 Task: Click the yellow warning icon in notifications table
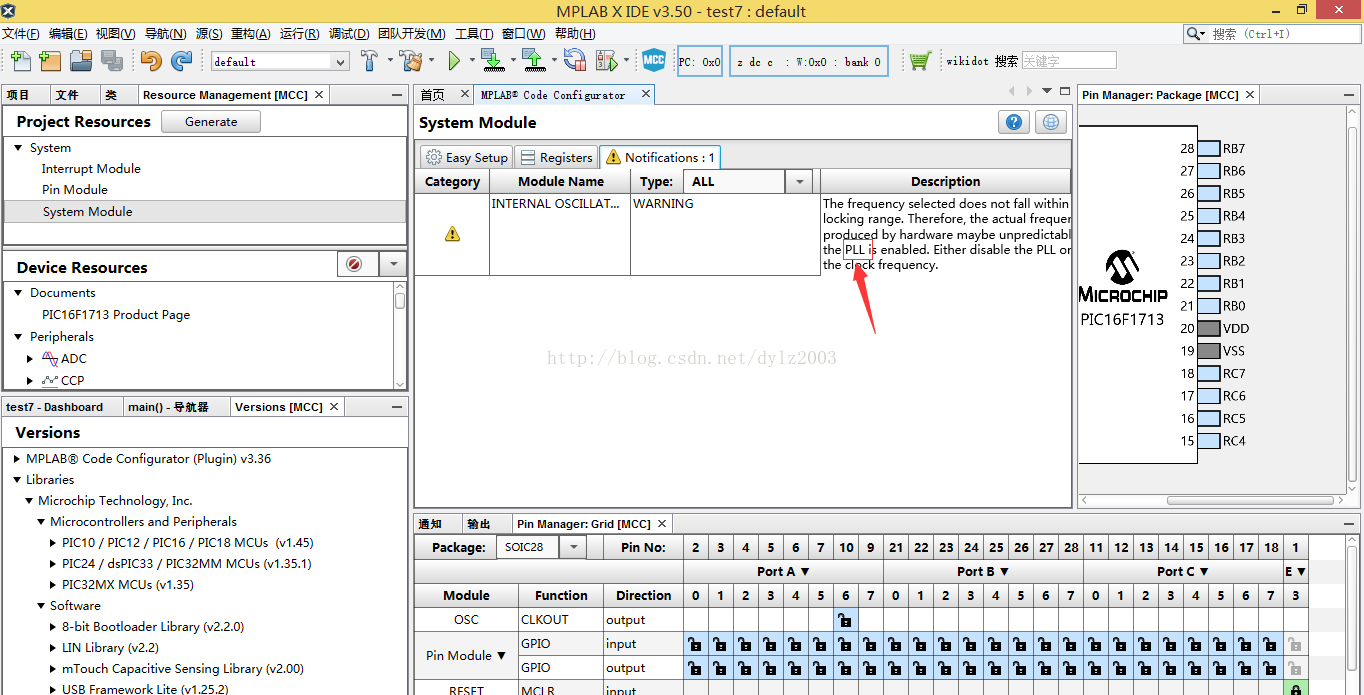[452, 234]
